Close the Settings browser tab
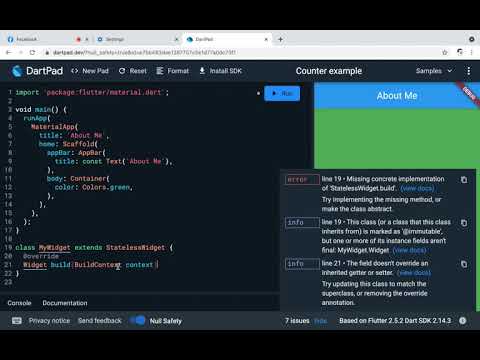480x360 pixels. coord(177,39)
